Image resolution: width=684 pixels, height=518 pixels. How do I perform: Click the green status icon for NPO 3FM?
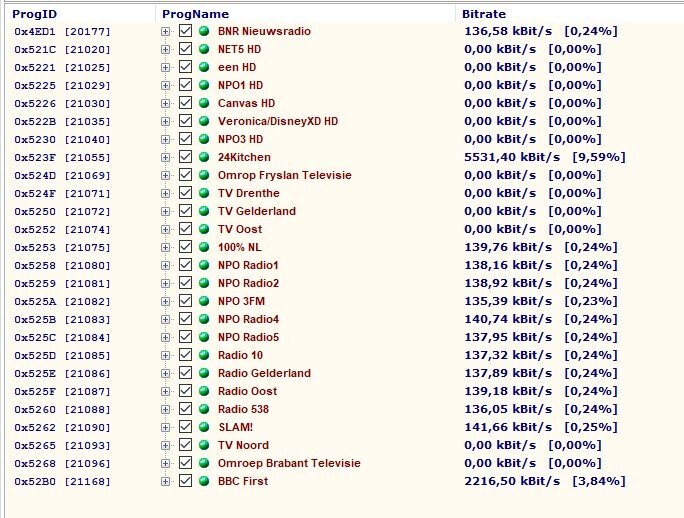tap(204, 301)
